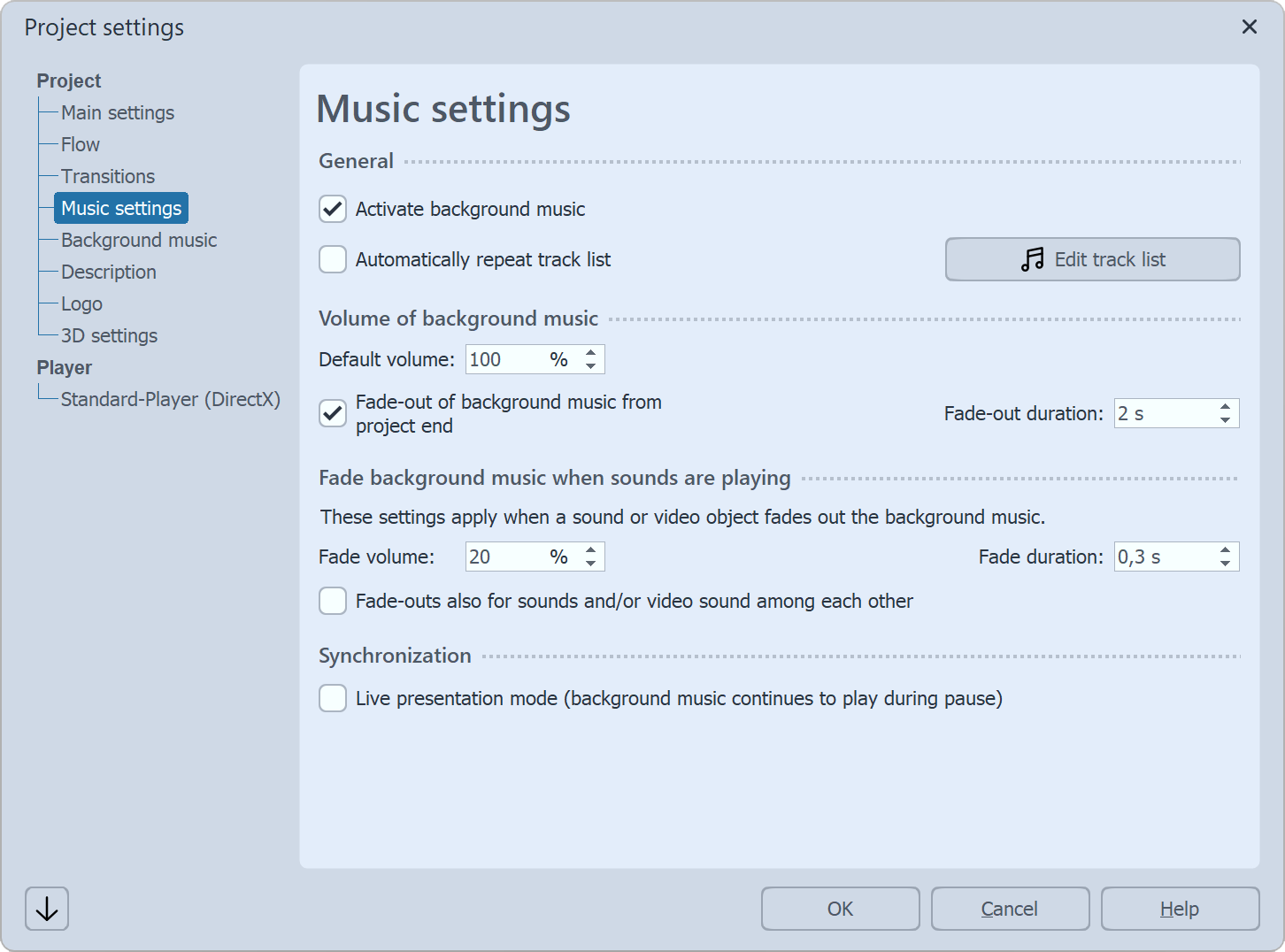The image size is (1285, 952).
Task: Increase Default volume with the up stepper arrow
Action: click(590, 353)
